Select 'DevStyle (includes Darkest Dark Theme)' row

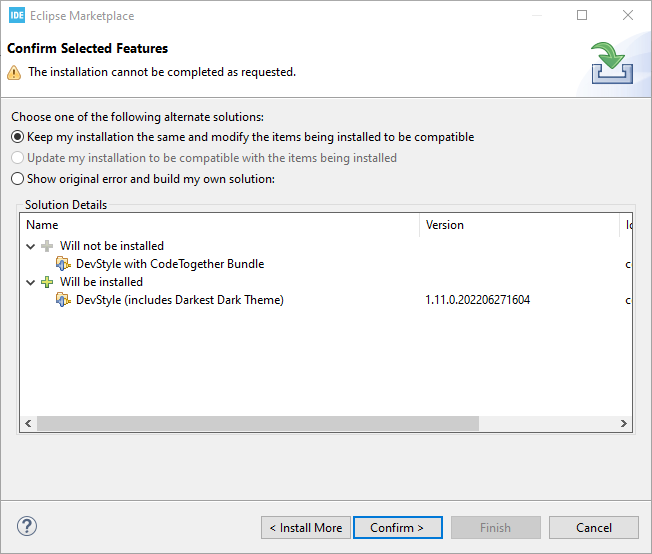pyautogui.click(x=326, y=300)
